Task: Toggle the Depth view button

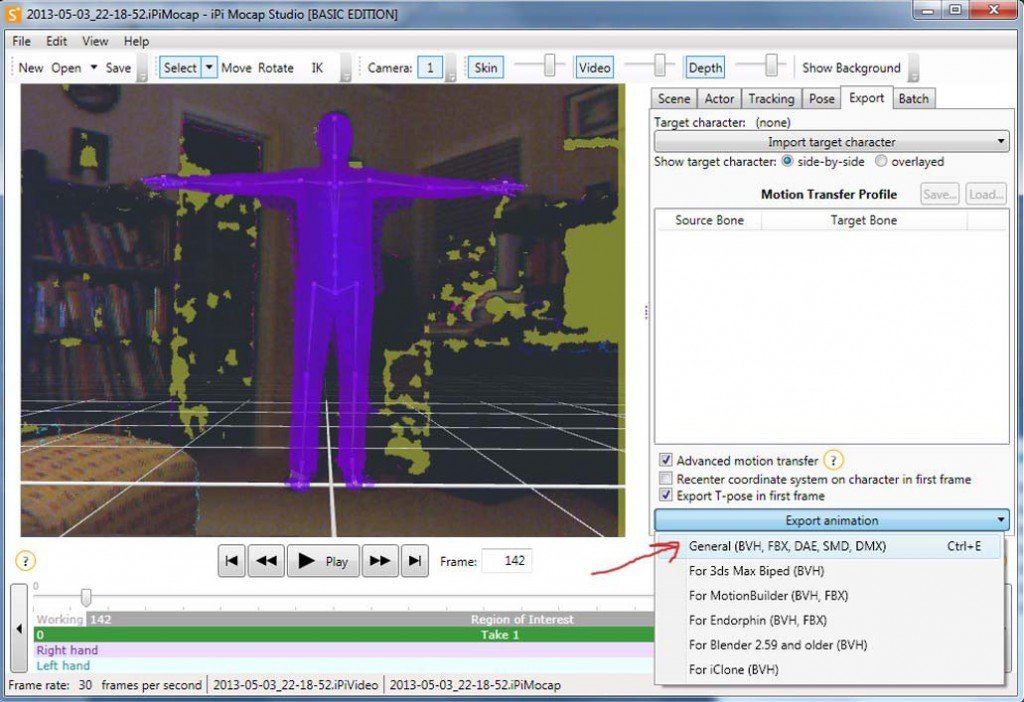Action: (x=705, y=68)
